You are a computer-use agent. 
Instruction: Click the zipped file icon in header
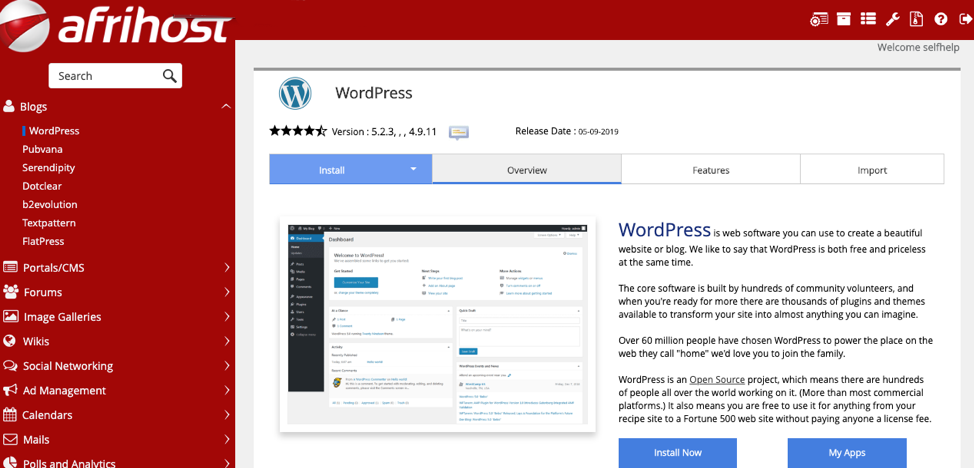click(x=916, y=19)
